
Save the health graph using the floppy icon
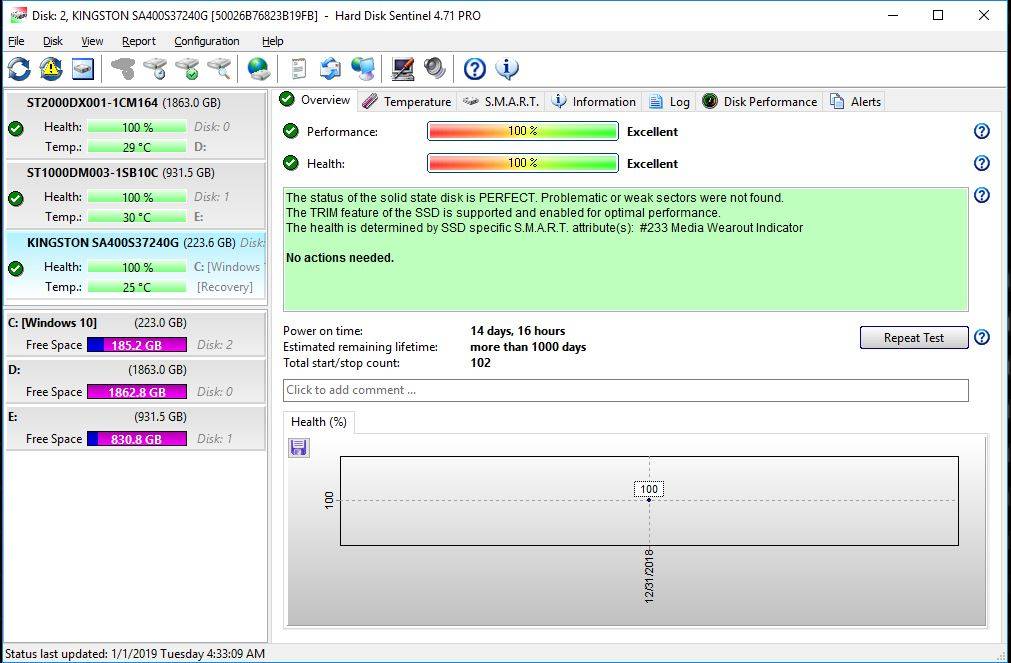[x=298, y=448]
